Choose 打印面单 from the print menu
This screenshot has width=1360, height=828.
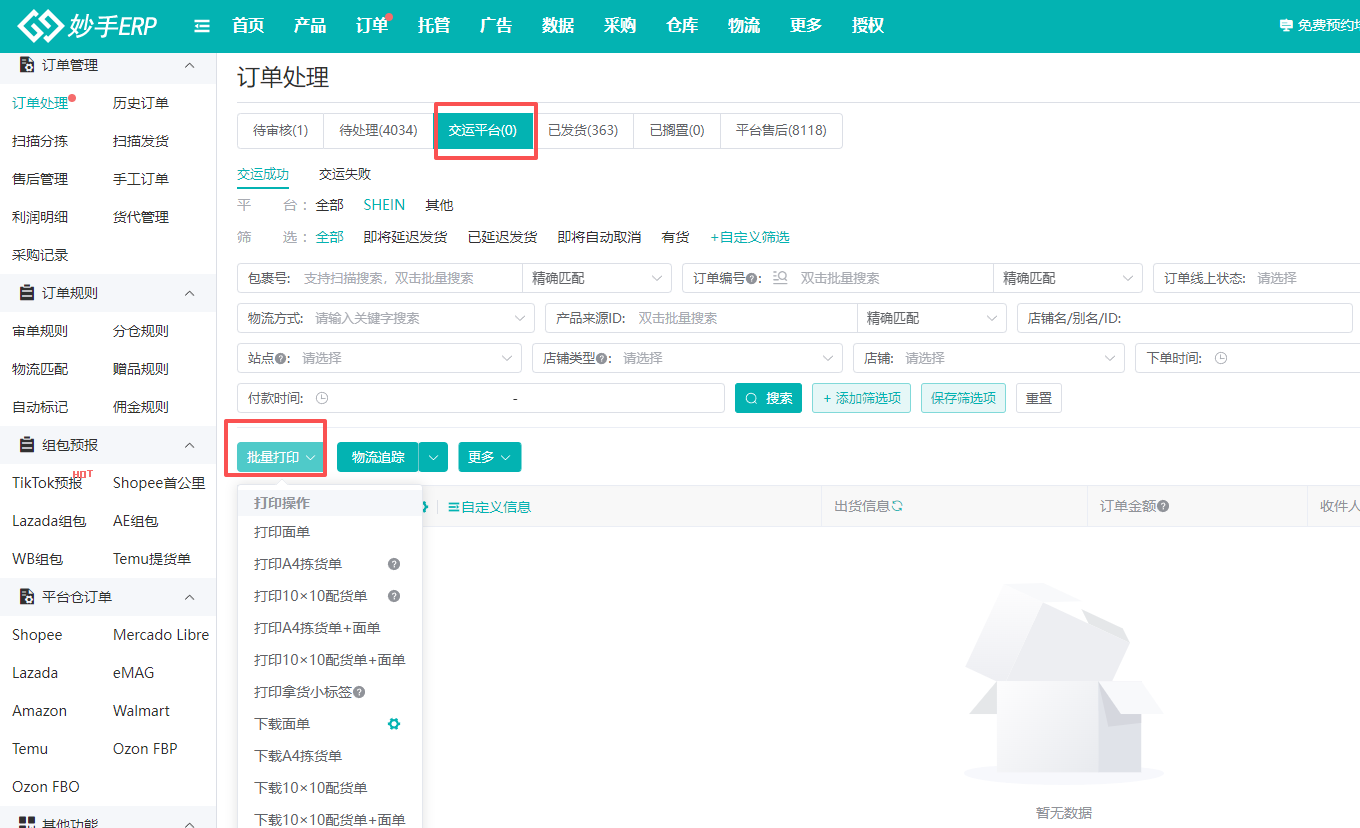(x=283, y=531)
